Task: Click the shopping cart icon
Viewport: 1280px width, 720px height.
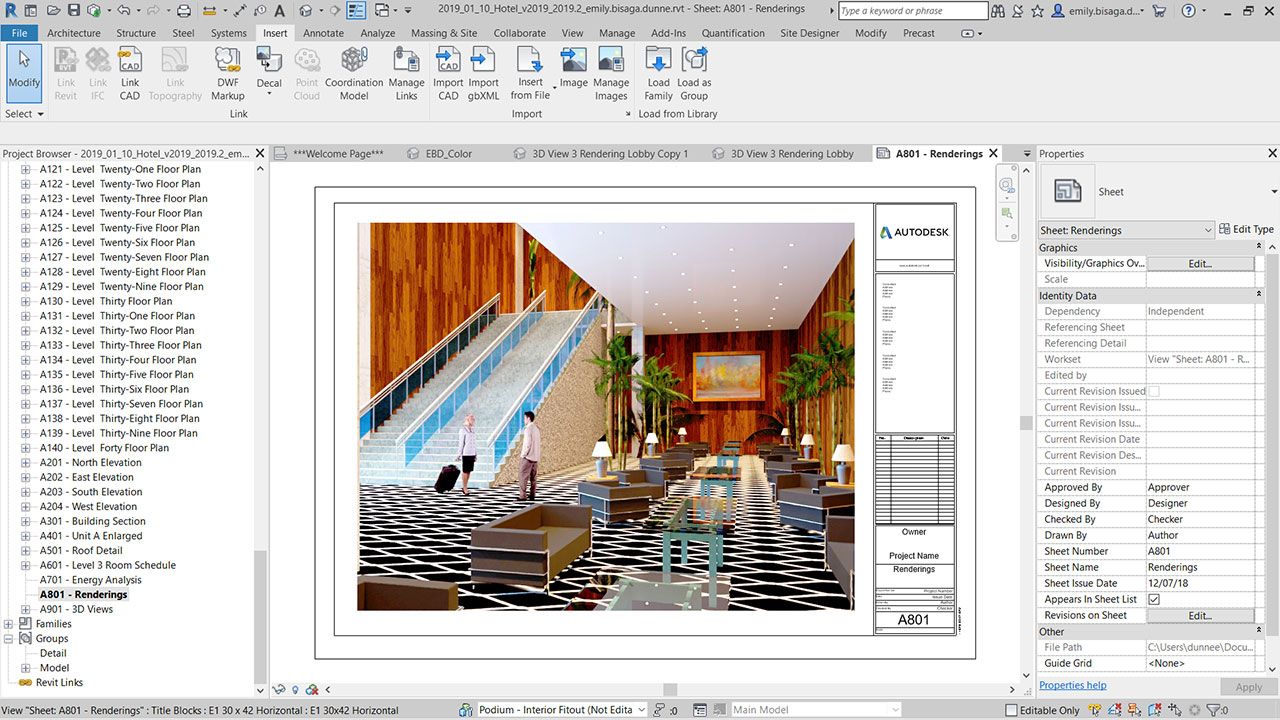Action: click(x=1159, y=10)
